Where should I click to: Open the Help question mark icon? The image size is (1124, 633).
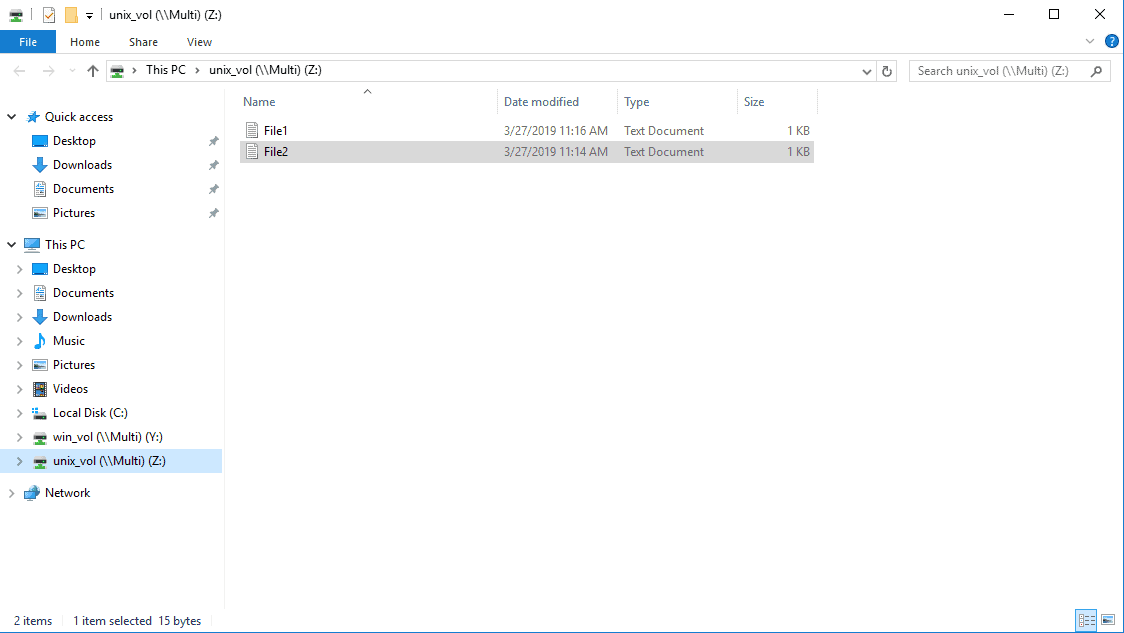pos(1111,41)
